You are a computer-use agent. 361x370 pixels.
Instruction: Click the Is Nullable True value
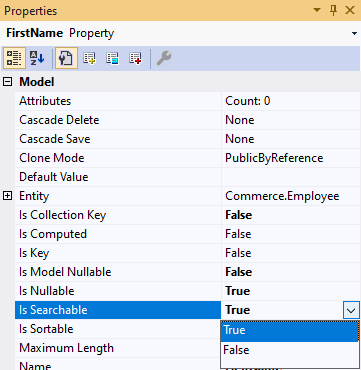[x=291, y=291]
